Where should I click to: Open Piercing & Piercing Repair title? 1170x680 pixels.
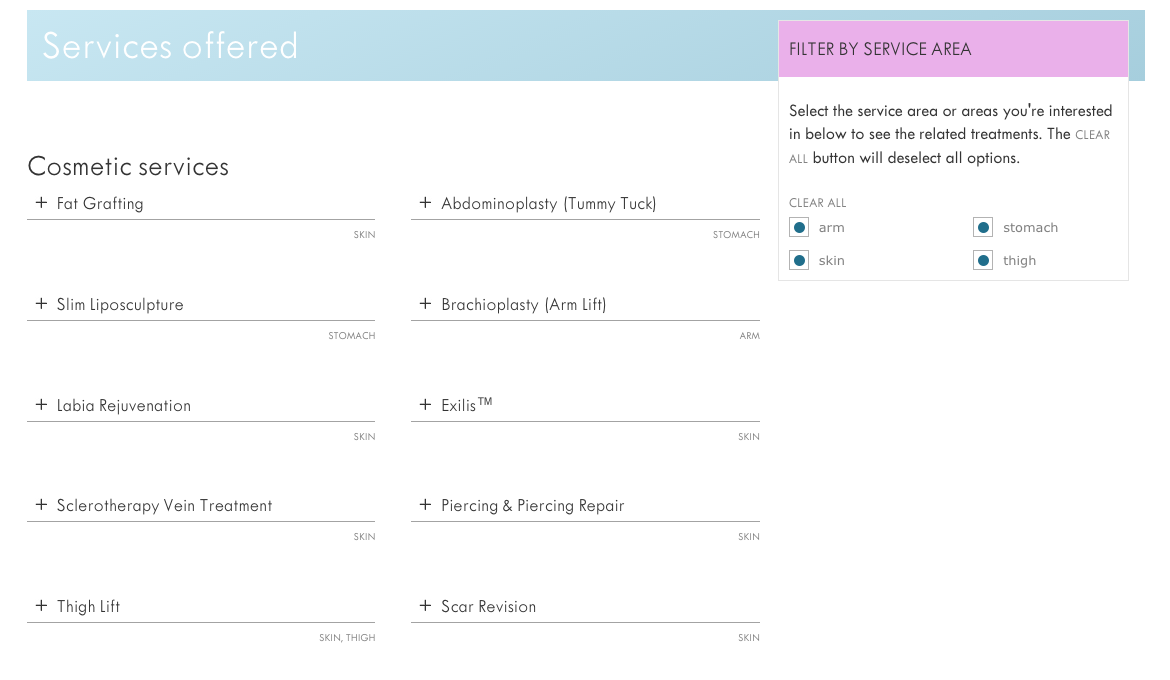pos(533,505)
